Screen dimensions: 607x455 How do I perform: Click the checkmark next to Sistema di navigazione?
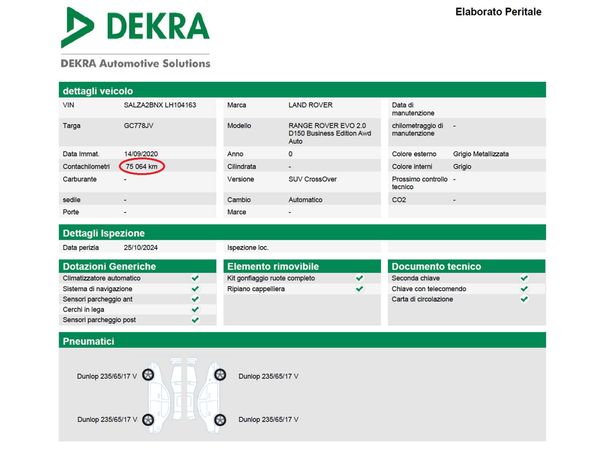coord(195,288)
